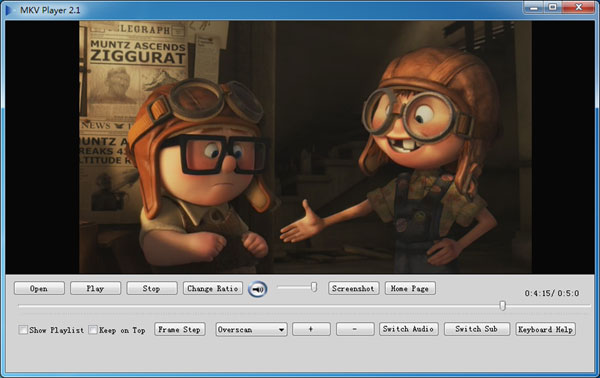Open the Home Page button
The height and width of the screenshot is (378, 600).
410,288
